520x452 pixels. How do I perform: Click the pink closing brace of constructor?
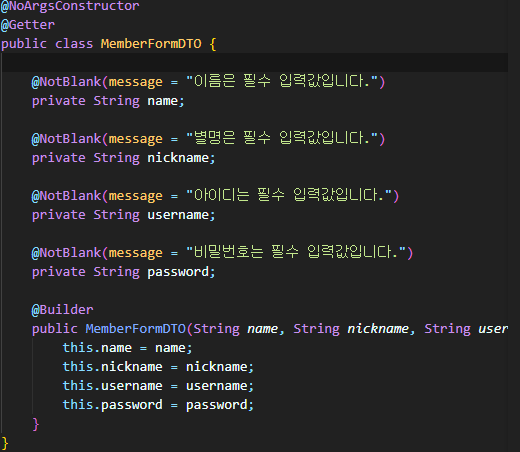pyautogui.click(x=36, y=424)
